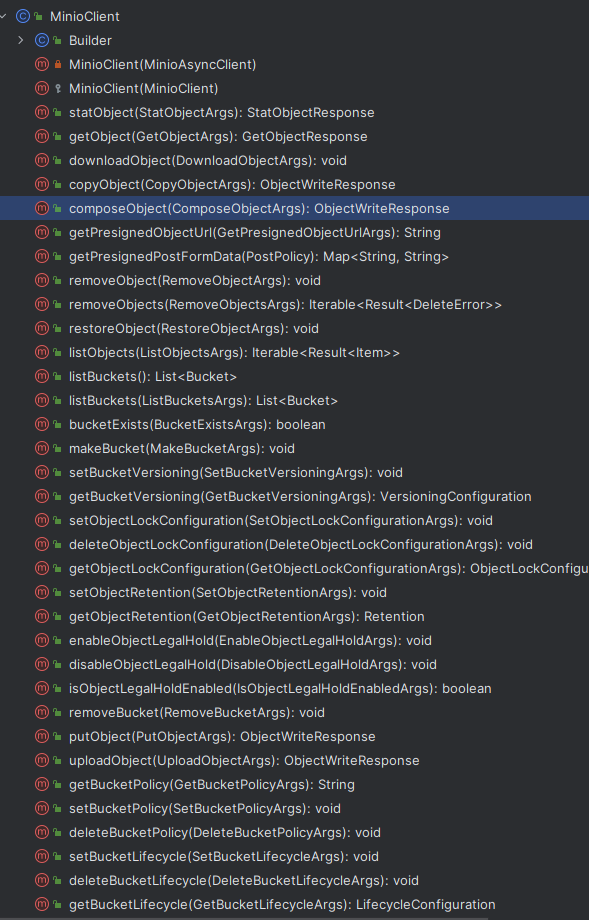
Task: Select getPresignedObjectUrl method
Action: 255,233
